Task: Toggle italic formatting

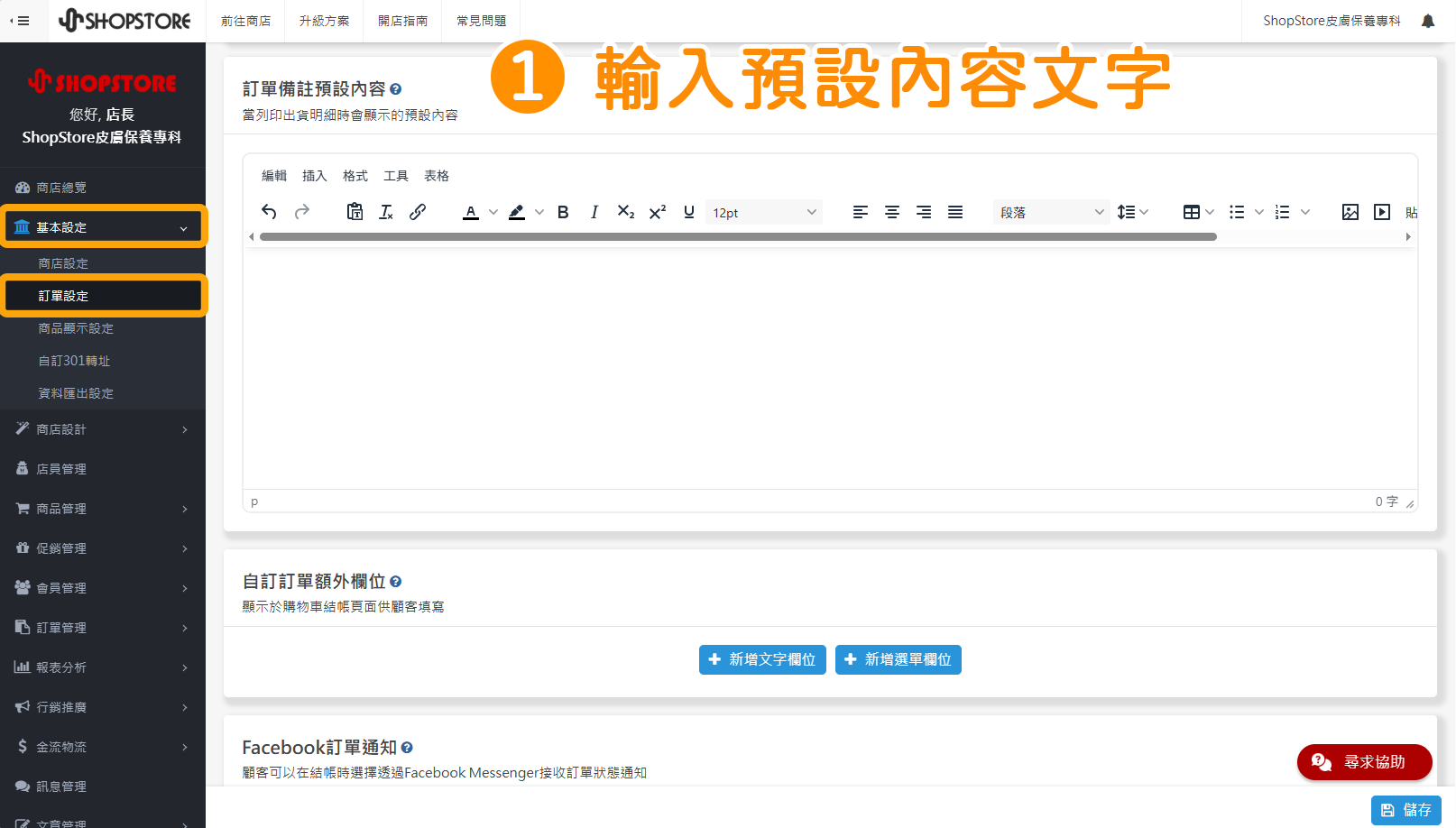Action: [x=594, y=212]
